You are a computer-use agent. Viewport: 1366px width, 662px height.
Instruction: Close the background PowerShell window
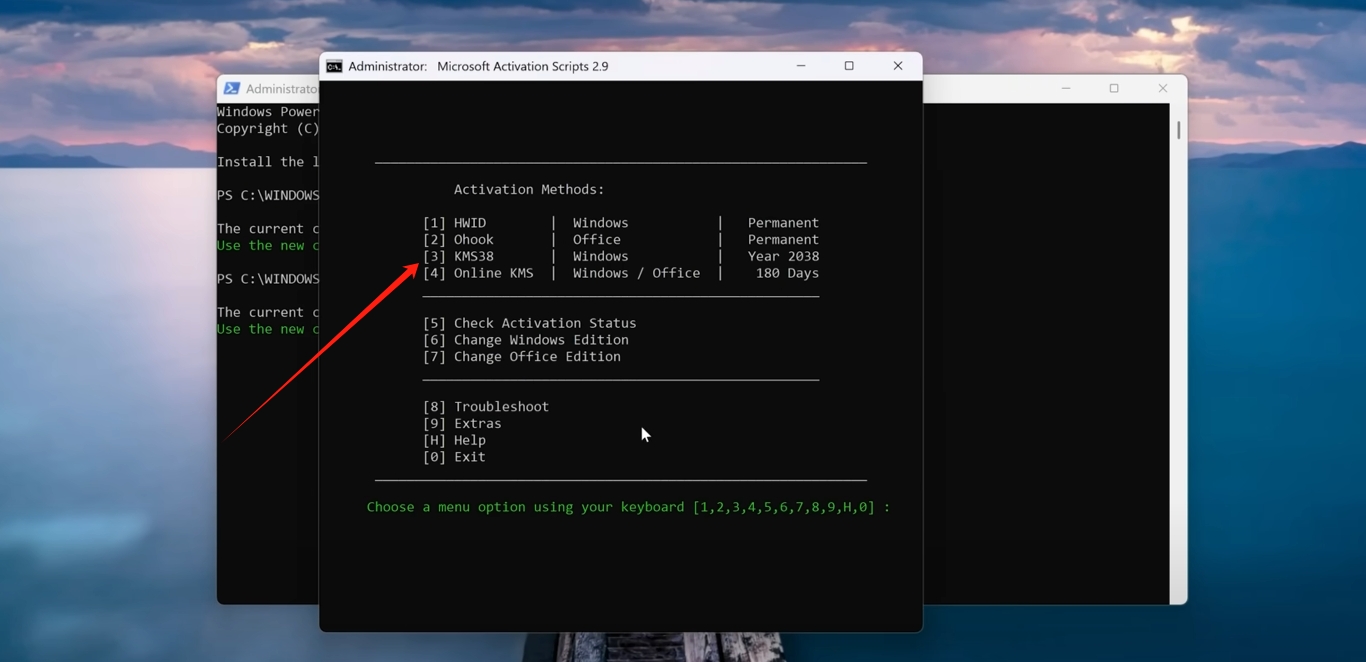click(1163, 88)
